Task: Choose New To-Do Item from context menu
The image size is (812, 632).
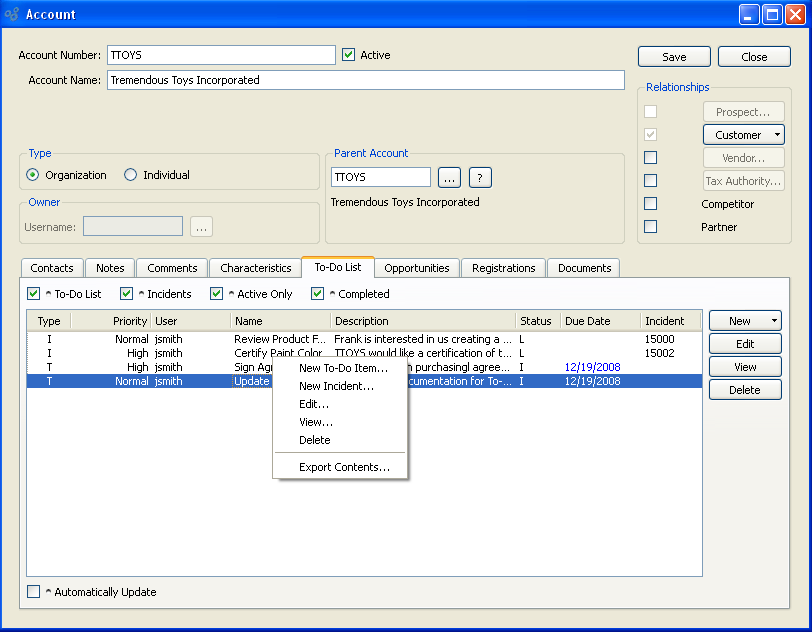Action: (343, 368)
